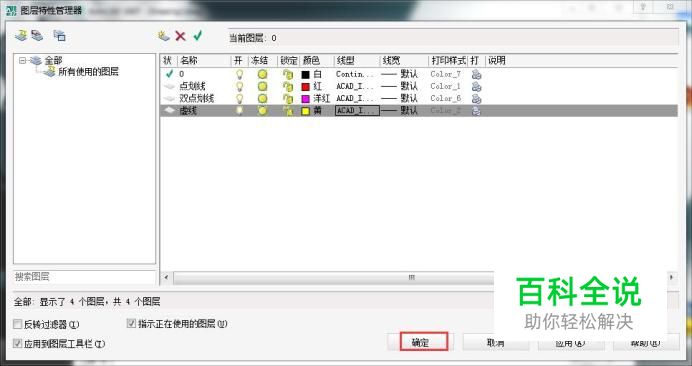Screen dimensions: 692x366
Task: Click the black color swatch of layer 0
Action: coord(305,75)
